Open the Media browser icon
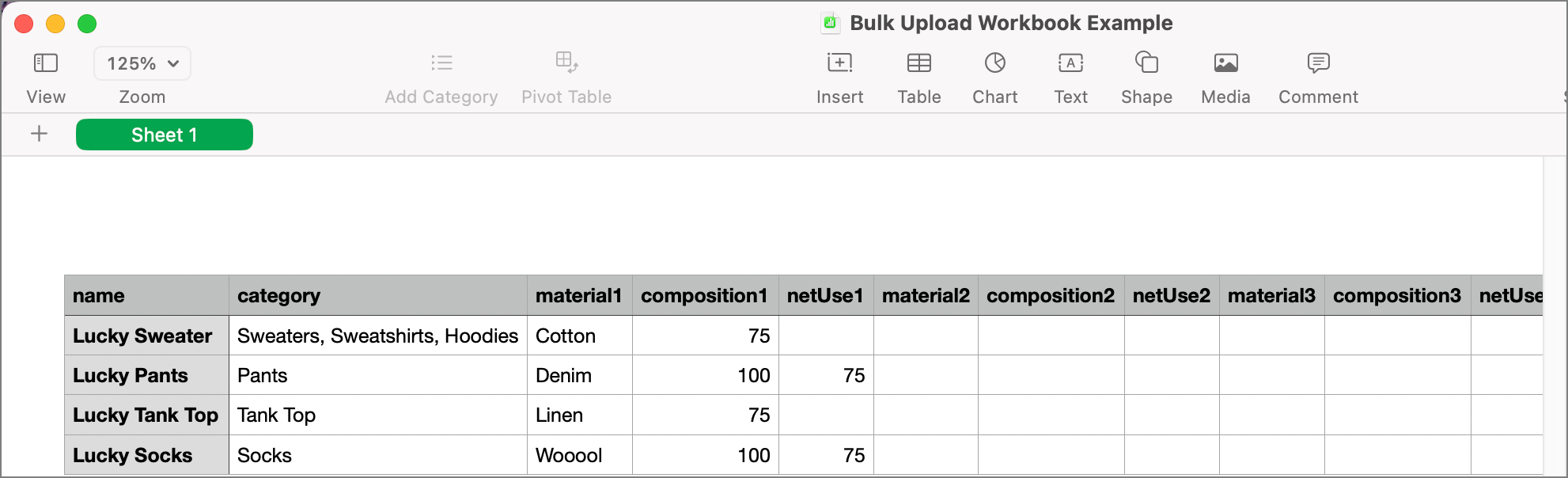This screenshot has width=1568, height=478. click(x=1225, y=63)
